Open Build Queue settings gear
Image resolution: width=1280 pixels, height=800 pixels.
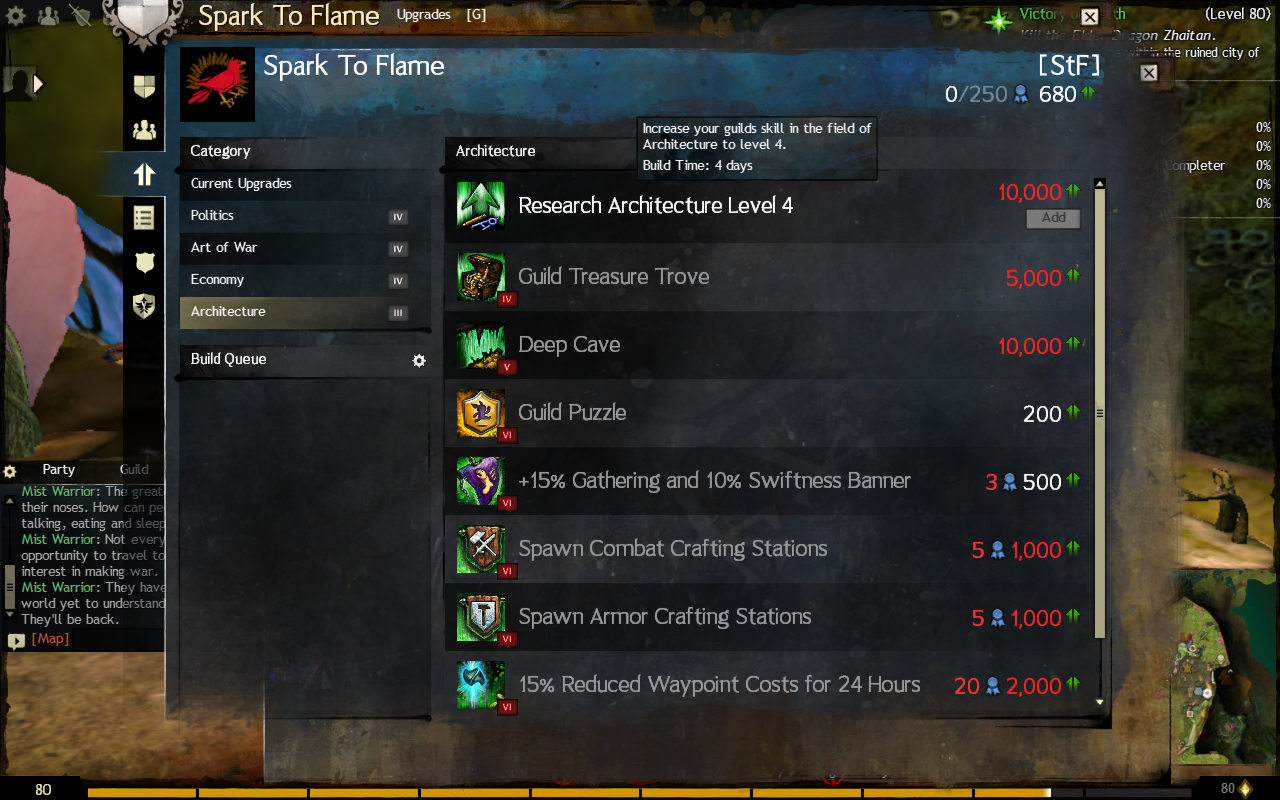pos(419,360)
